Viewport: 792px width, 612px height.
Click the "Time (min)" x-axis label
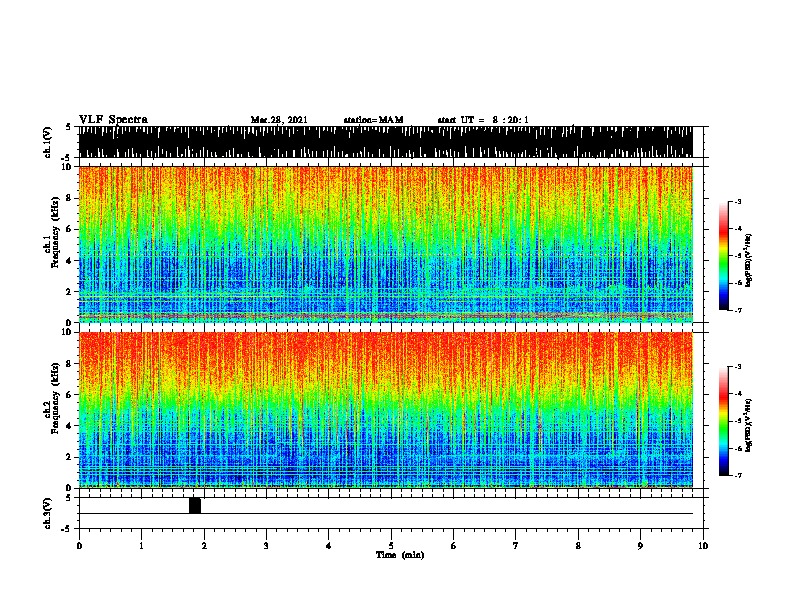[x=400, y=555]
